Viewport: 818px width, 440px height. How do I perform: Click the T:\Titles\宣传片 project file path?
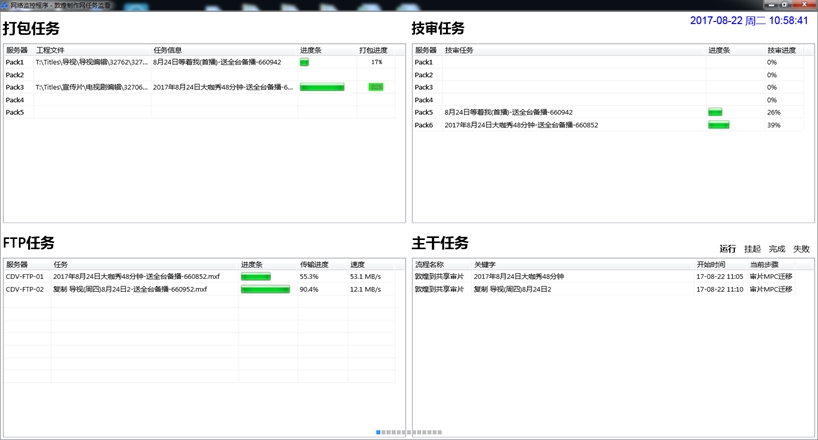[x=92, y=87]
